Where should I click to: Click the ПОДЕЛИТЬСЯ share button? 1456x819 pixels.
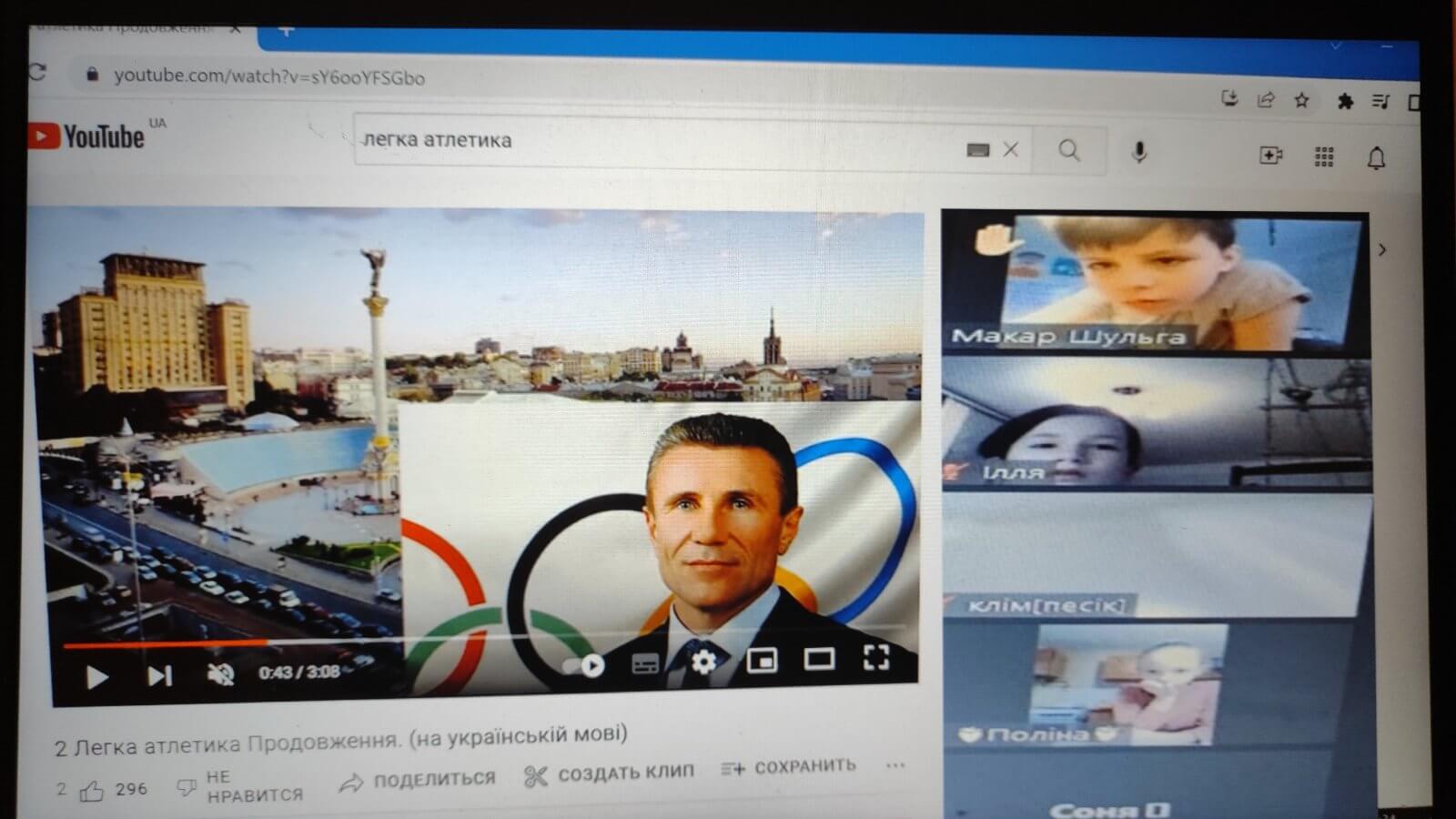click(419, 780)
